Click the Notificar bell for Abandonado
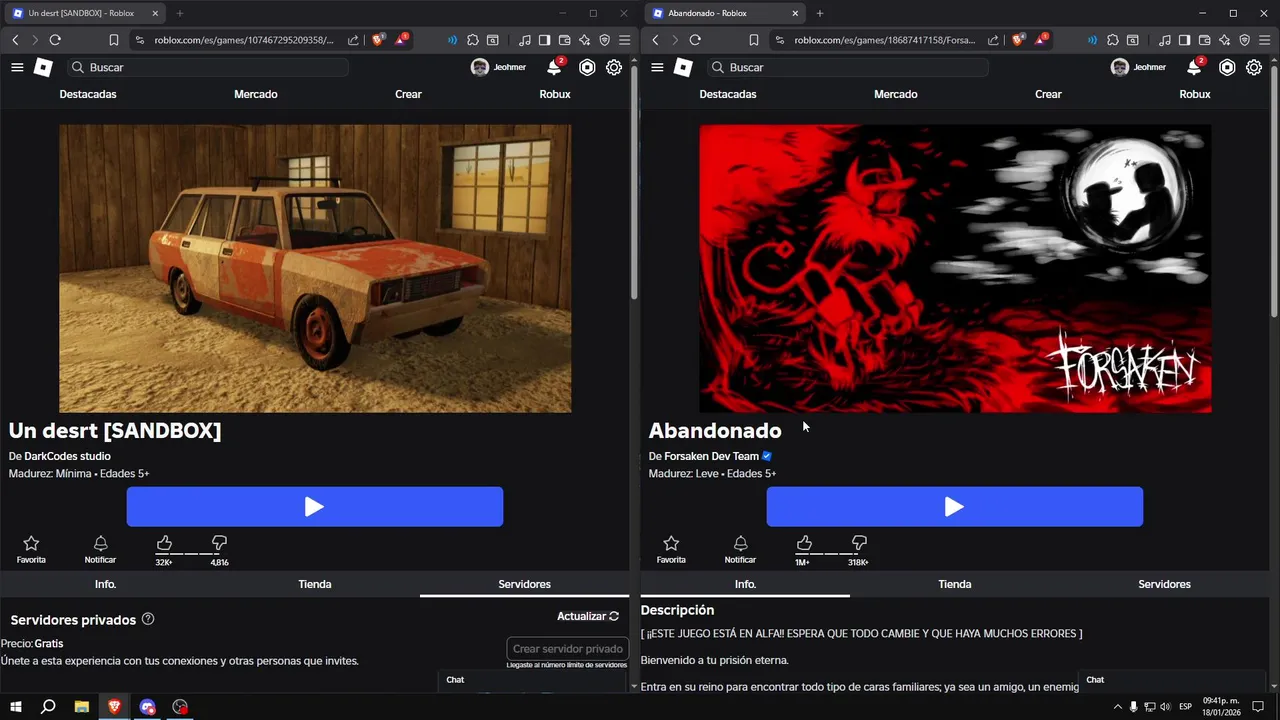The image size is (1280, 720). 740,543
